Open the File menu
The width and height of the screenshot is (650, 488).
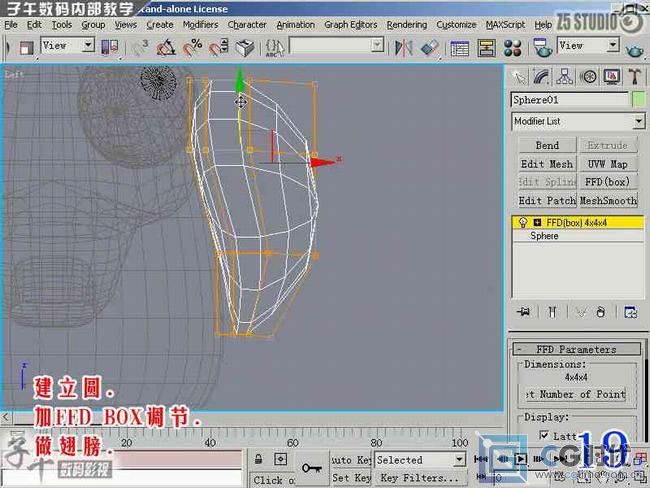11,25
